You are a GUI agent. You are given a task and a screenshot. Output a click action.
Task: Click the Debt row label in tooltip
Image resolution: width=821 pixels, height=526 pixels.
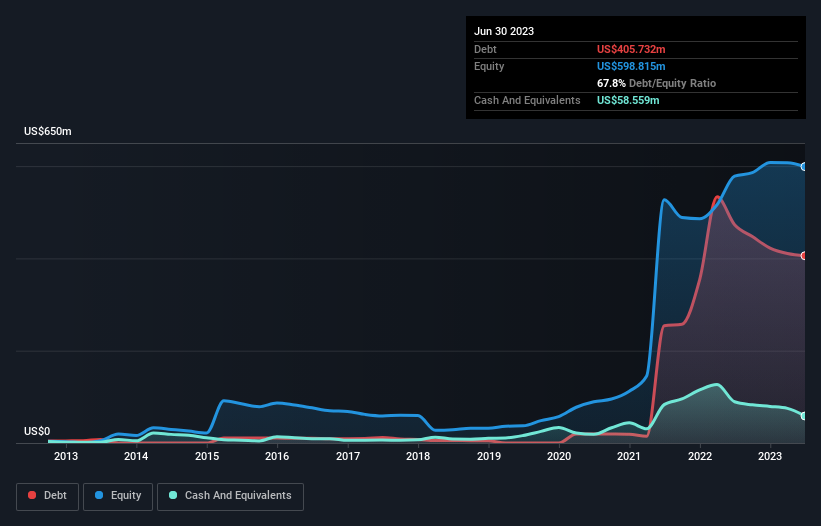pos(485,49)
